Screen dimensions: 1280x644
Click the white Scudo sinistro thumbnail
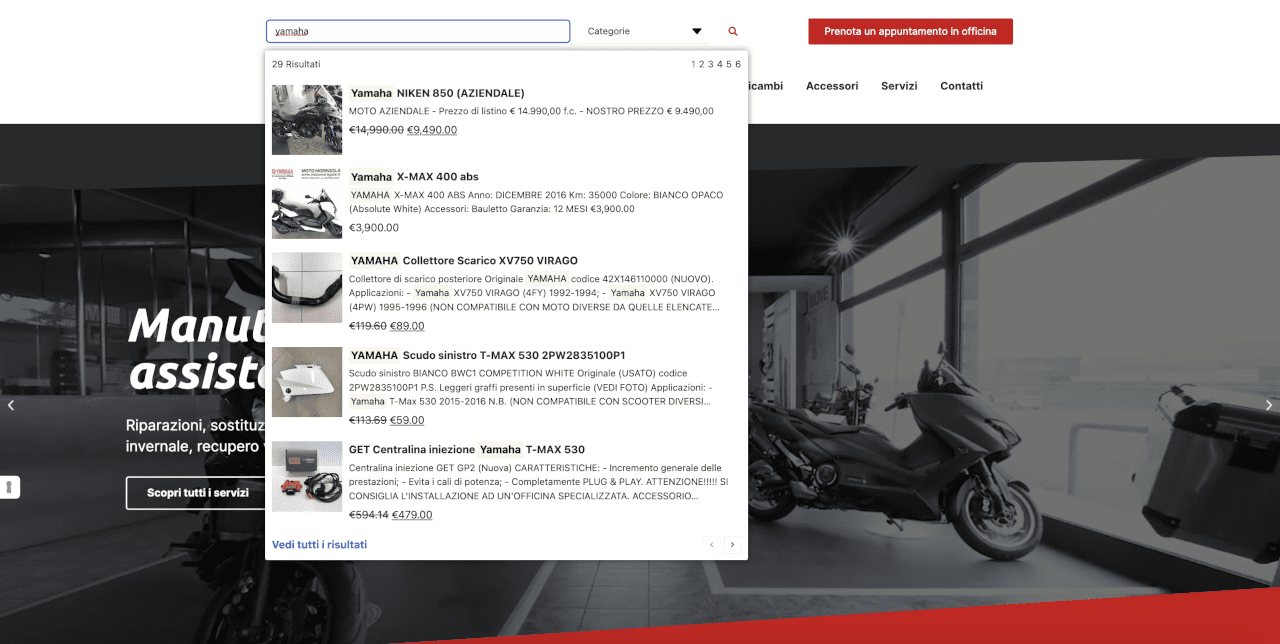(307, 381)
